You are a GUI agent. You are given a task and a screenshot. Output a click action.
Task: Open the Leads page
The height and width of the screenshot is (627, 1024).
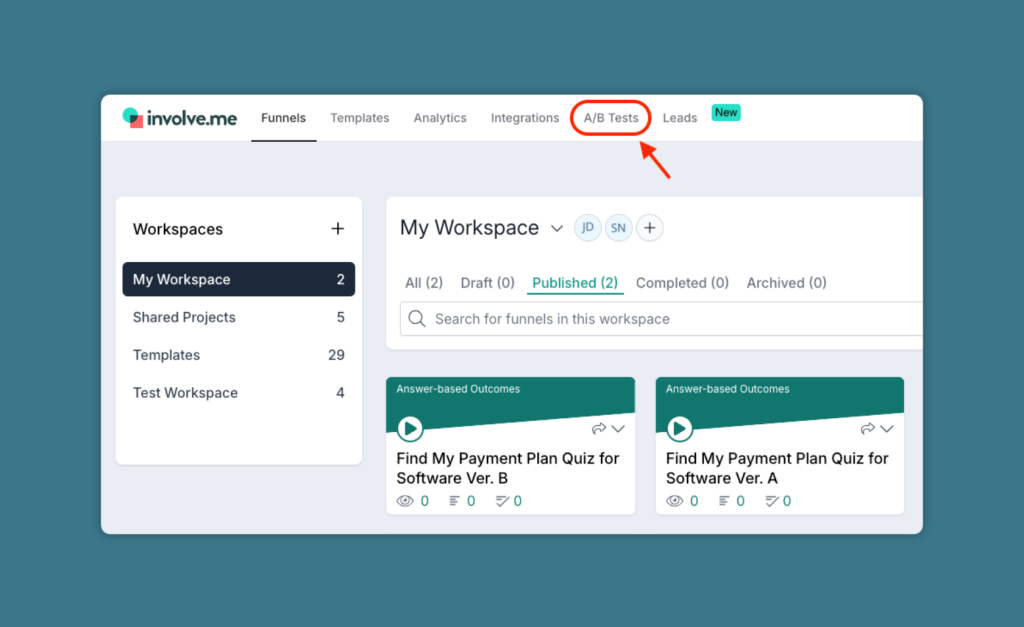680,118
